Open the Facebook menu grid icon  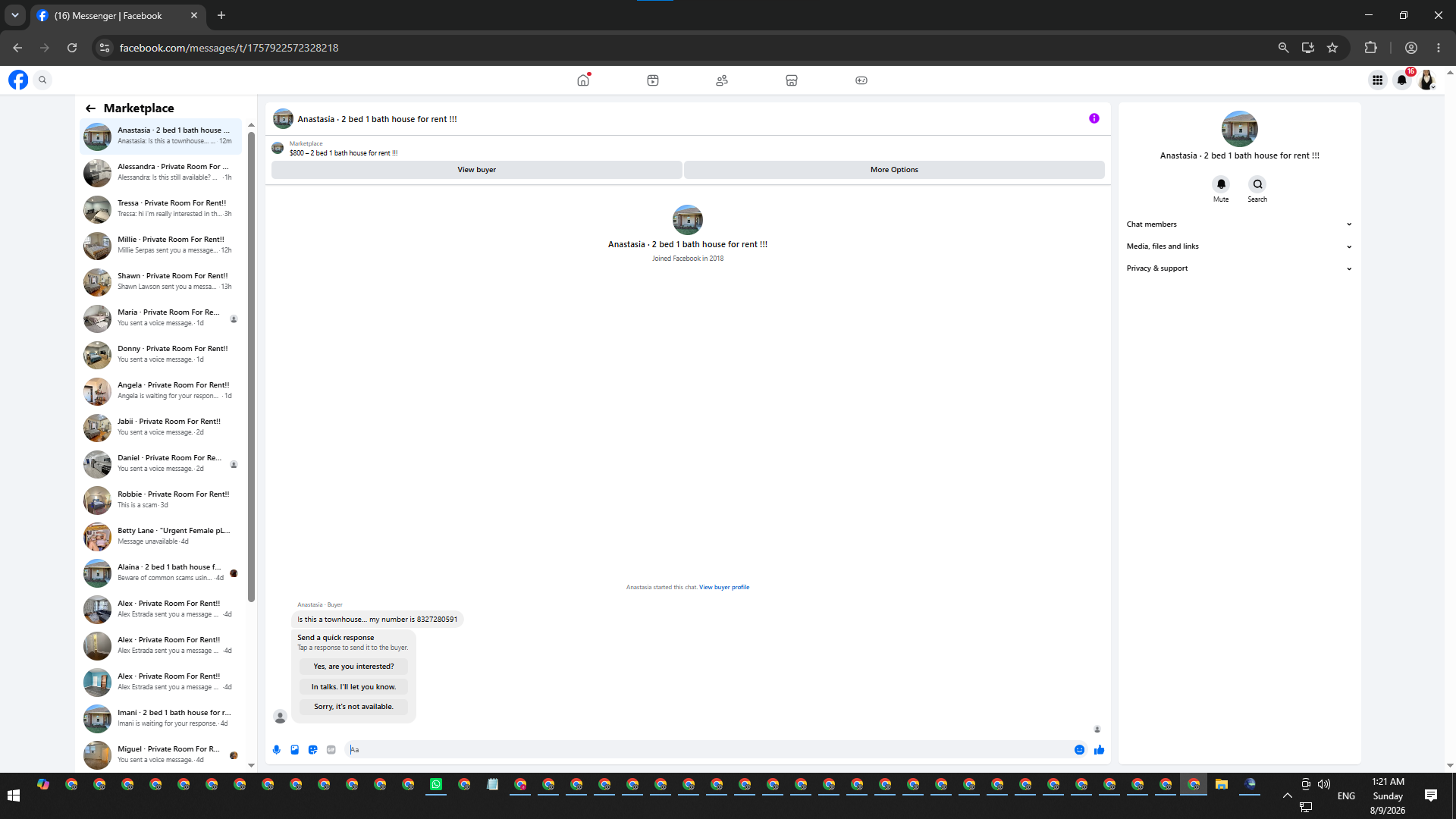coord(1378,80)
